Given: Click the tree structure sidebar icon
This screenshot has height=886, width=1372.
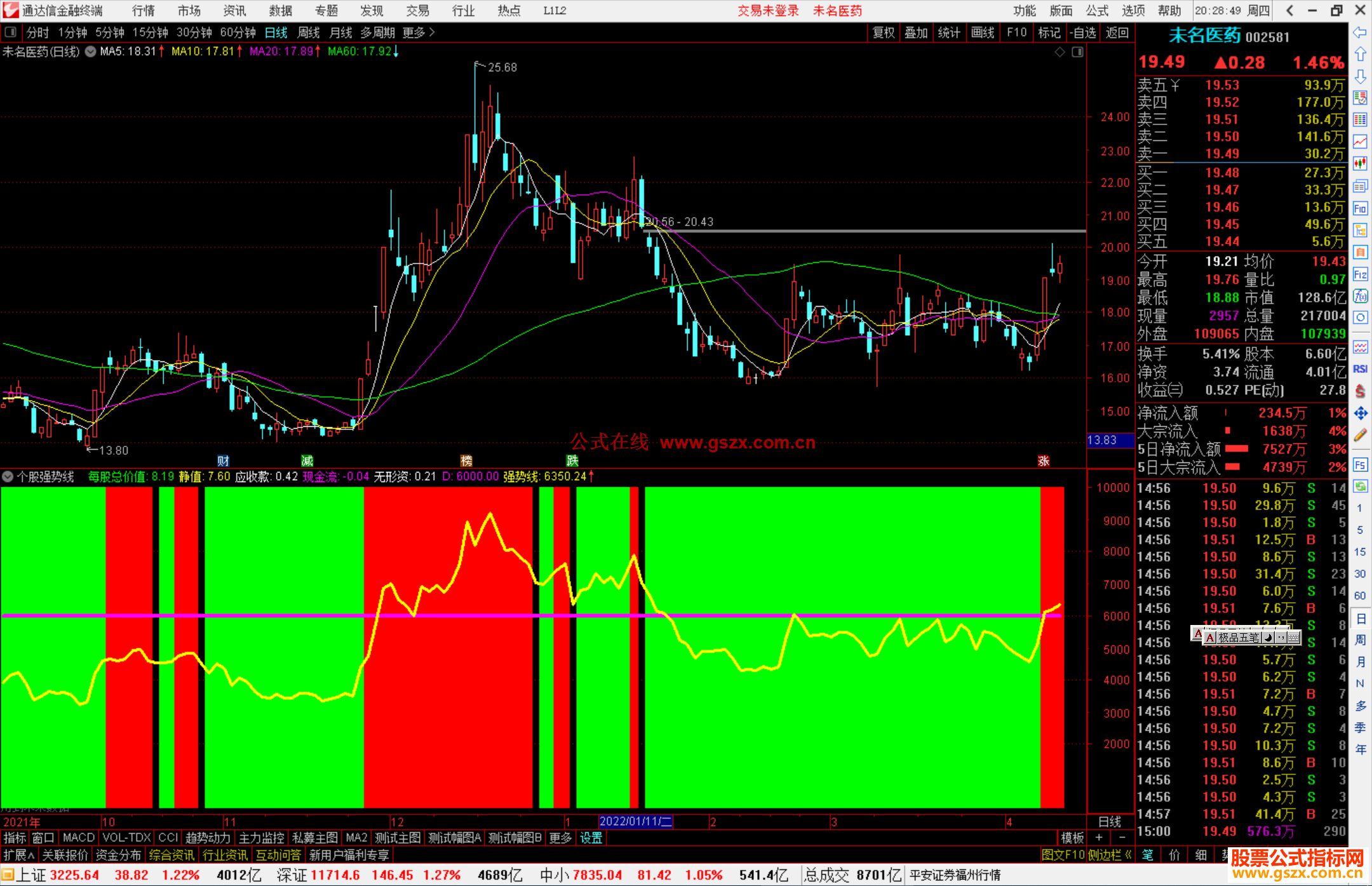Looking at the screenshot, I should click(x=1360, y=230).
